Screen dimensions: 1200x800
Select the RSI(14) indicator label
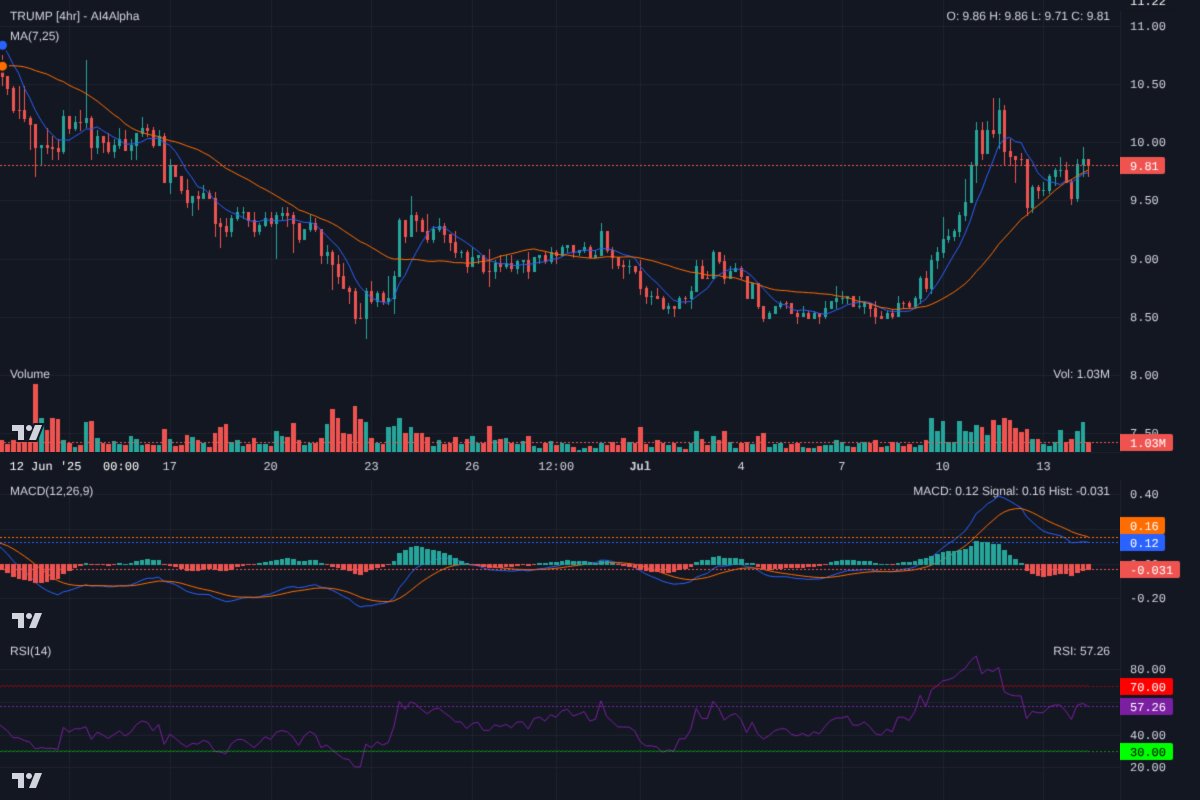[x=30, y=651]
